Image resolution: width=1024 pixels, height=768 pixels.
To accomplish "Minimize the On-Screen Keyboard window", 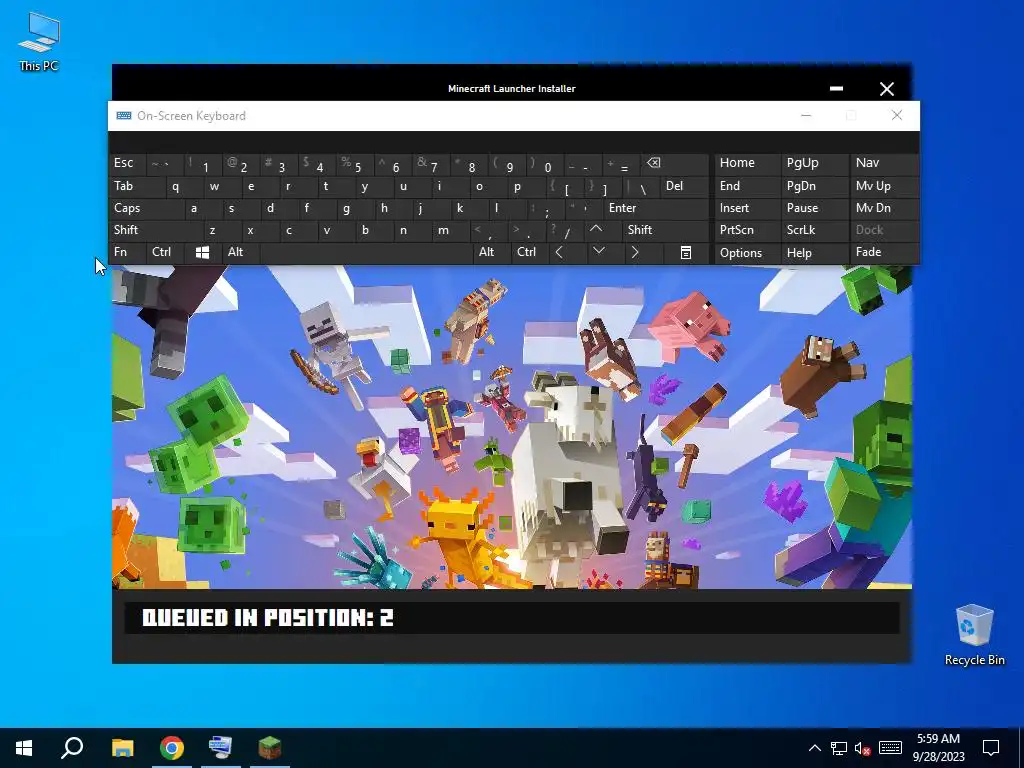I will (x=806, y=116).
